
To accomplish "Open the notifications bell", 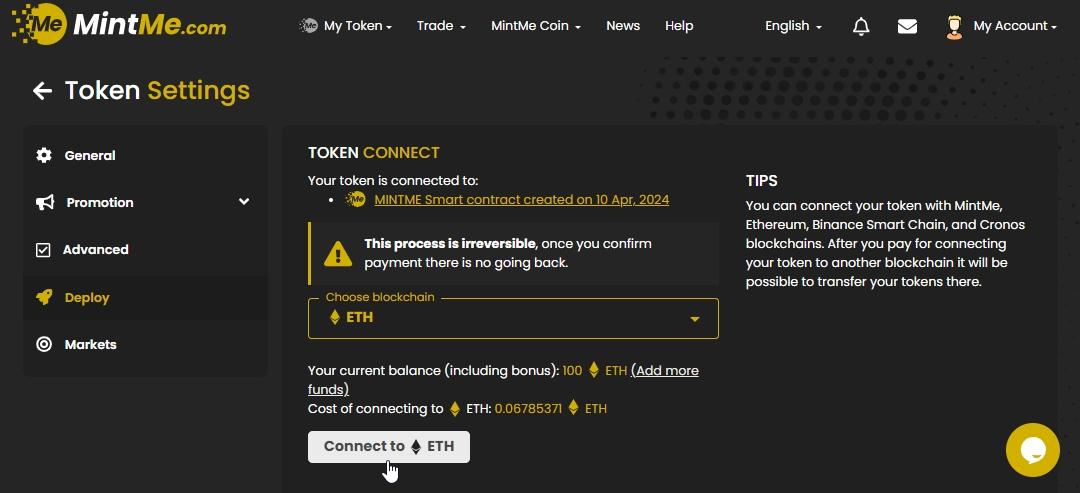I will (861, 27).
